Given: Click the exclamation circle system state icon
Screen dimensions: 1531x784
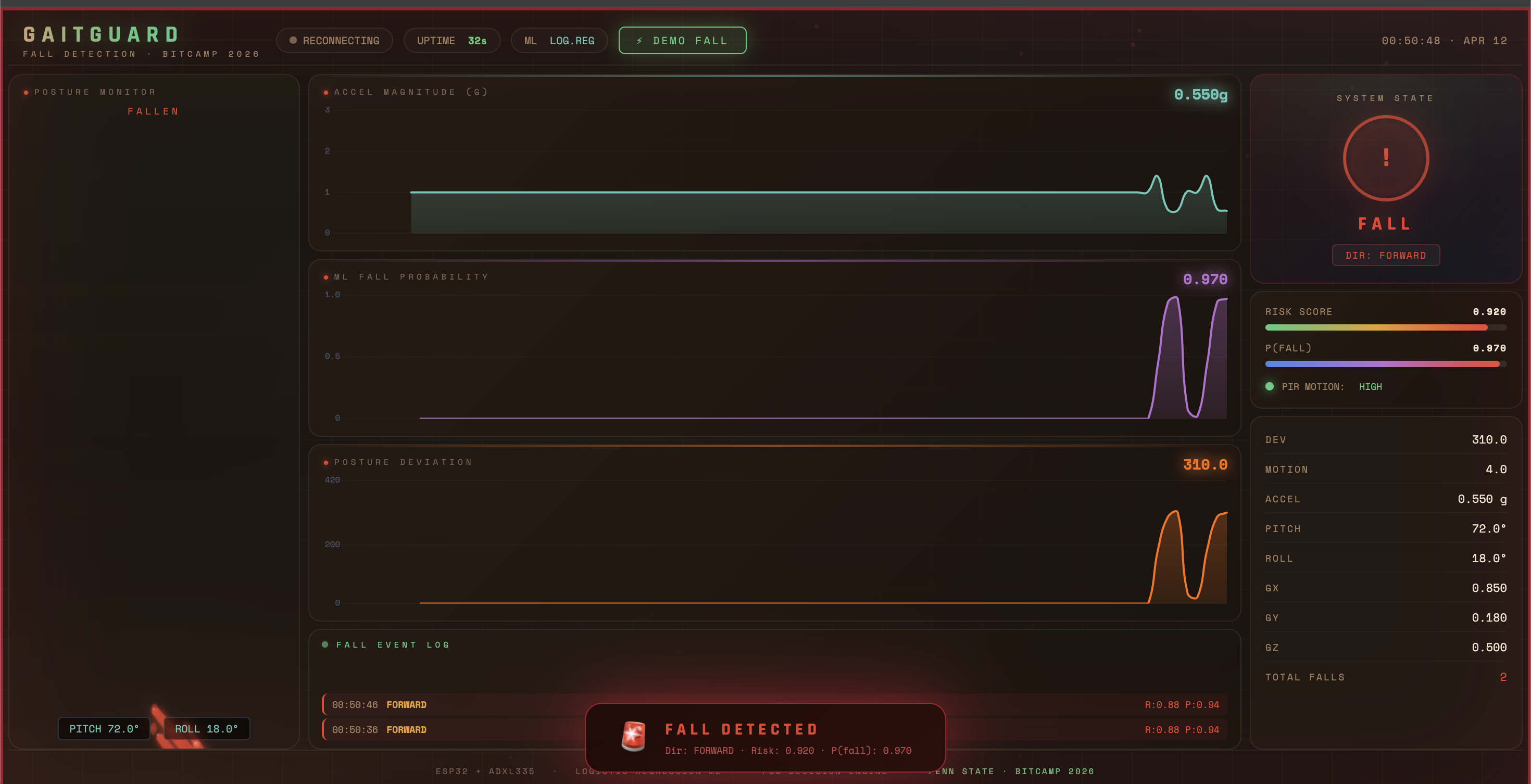Looking at the screenshot, I should [x=1385, y=158].
